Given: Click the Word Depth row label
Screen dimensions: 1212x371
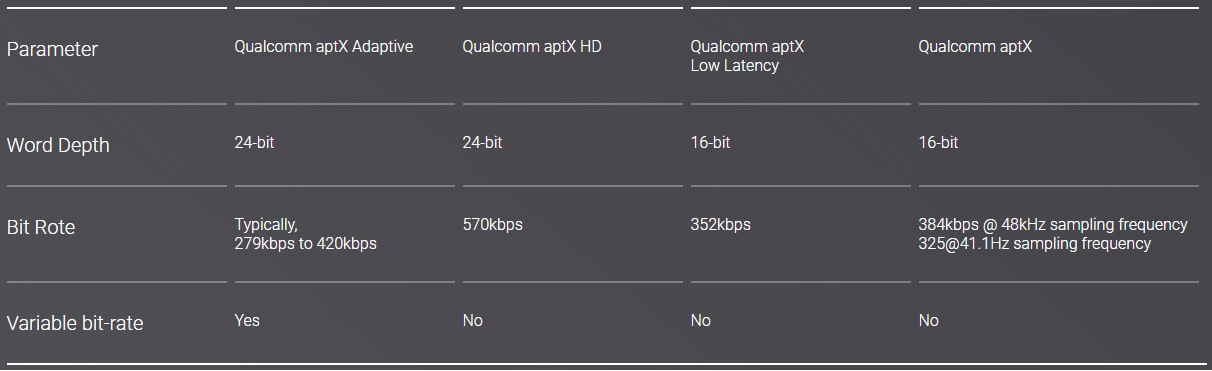Looking at the screenshot, I should (x=58, y=145).
